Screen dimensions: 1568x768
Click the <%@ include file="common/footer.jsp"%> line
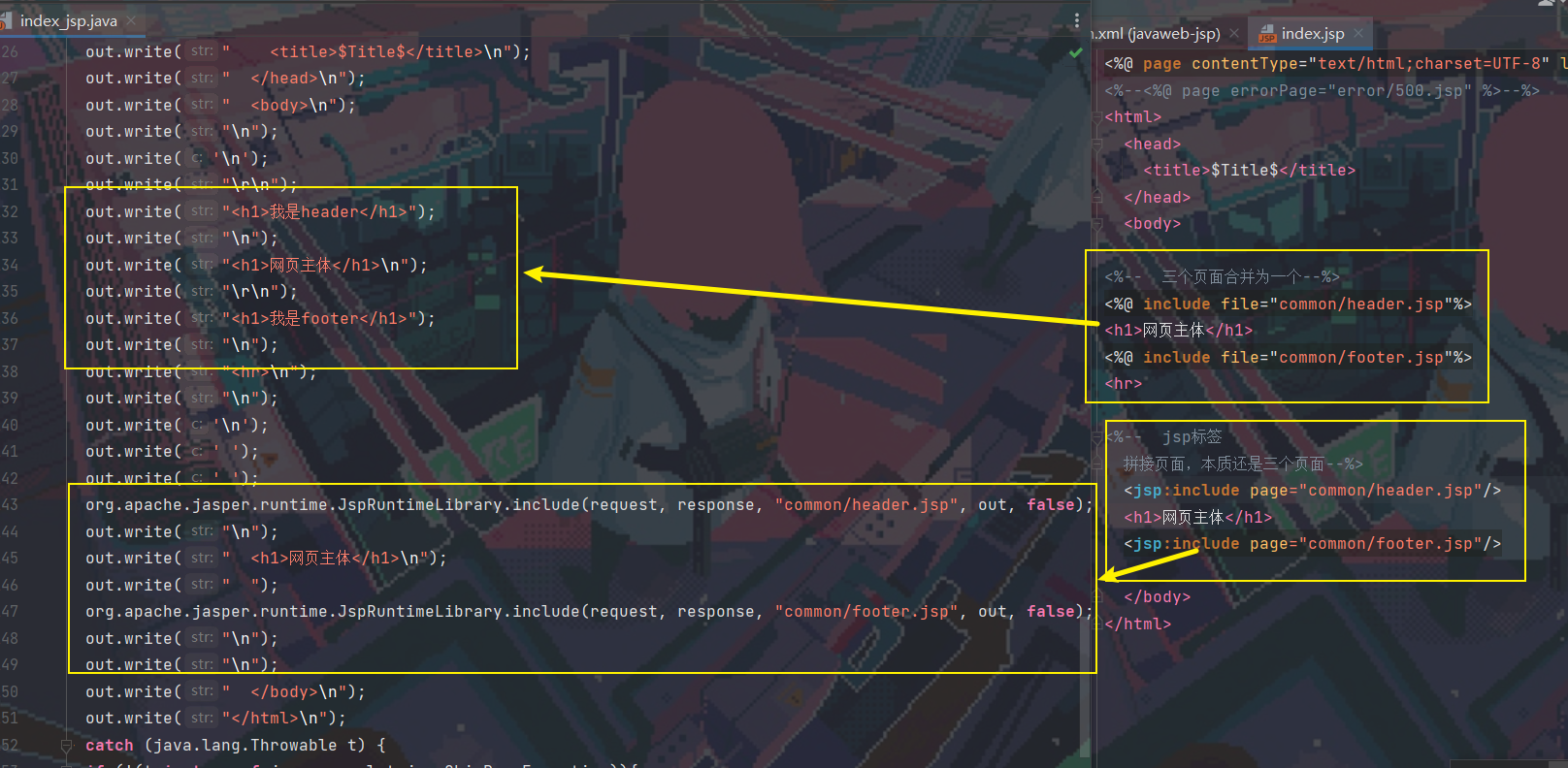pos(1288,358)
